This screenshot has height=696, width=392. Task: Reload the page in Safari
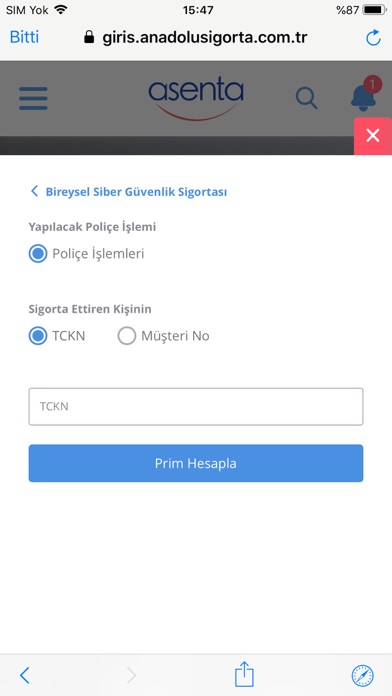point(373,38)
